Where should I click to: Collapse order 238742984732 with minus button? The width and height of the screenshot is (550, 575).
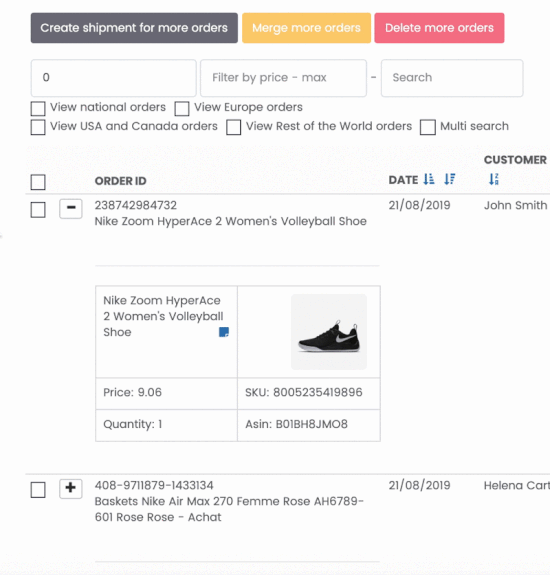[71, 209]
